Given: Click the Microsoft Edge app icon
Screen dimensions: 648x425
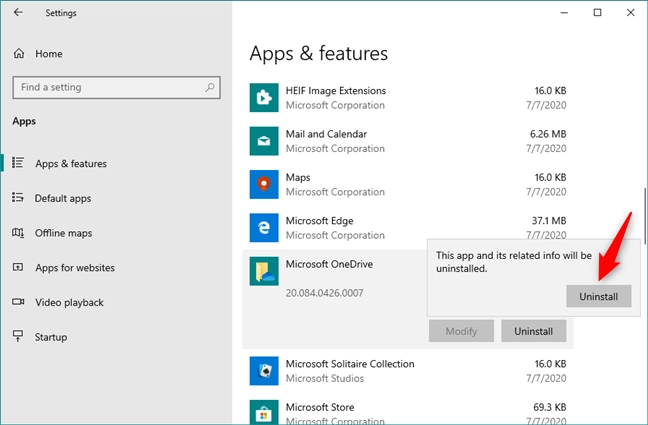Looking at the screenshot, I should (264, 228).
